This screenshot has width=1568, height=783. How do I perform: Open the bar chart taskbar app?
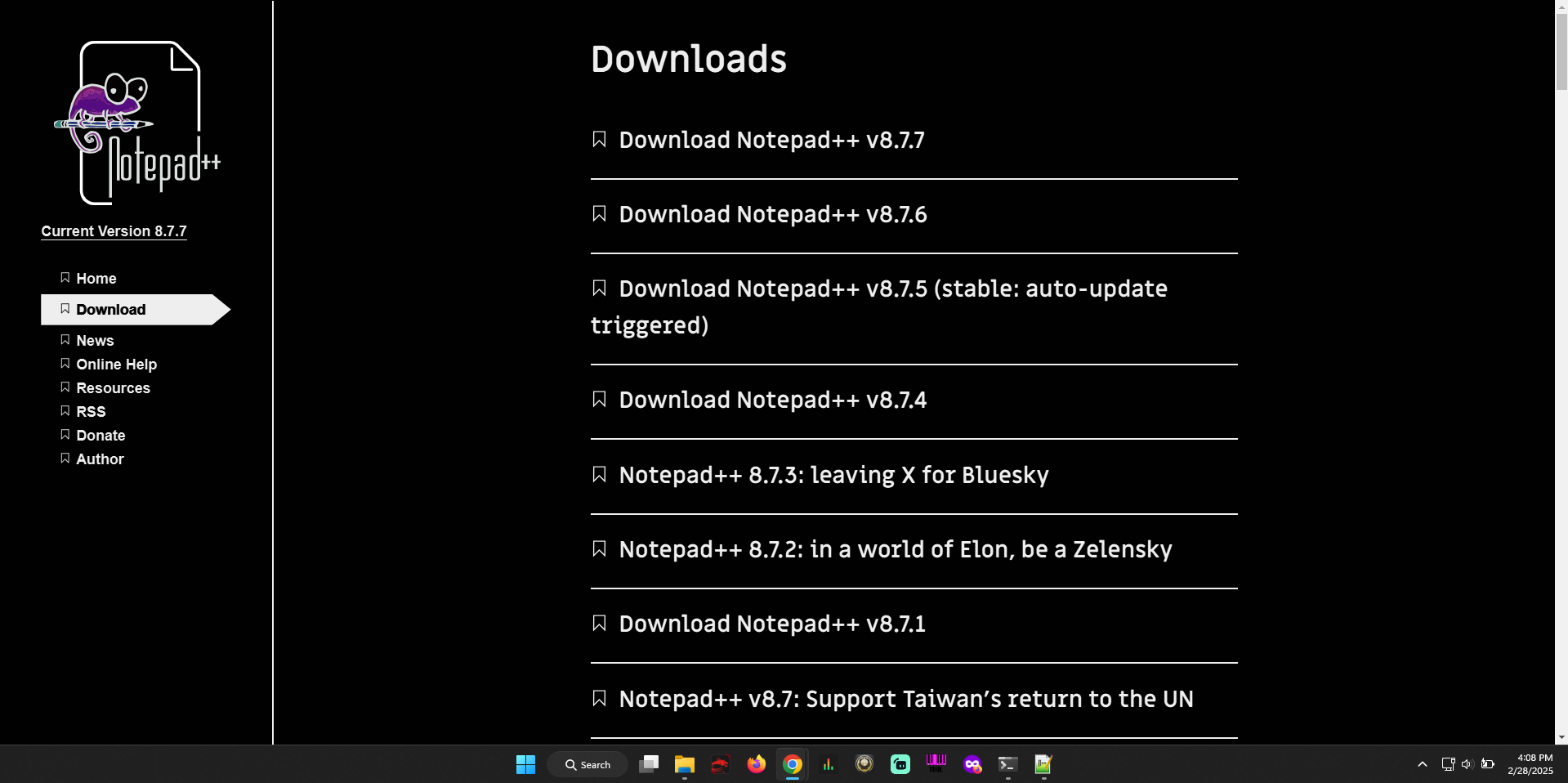coord(829,764)
